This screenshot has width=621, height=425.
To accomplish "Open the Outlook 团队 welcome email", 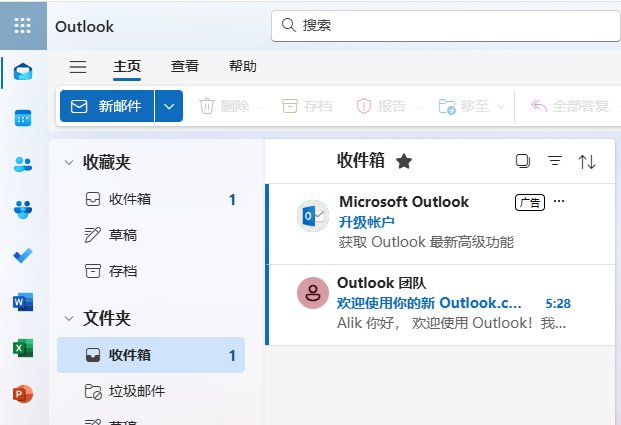I will click(442, 305).
